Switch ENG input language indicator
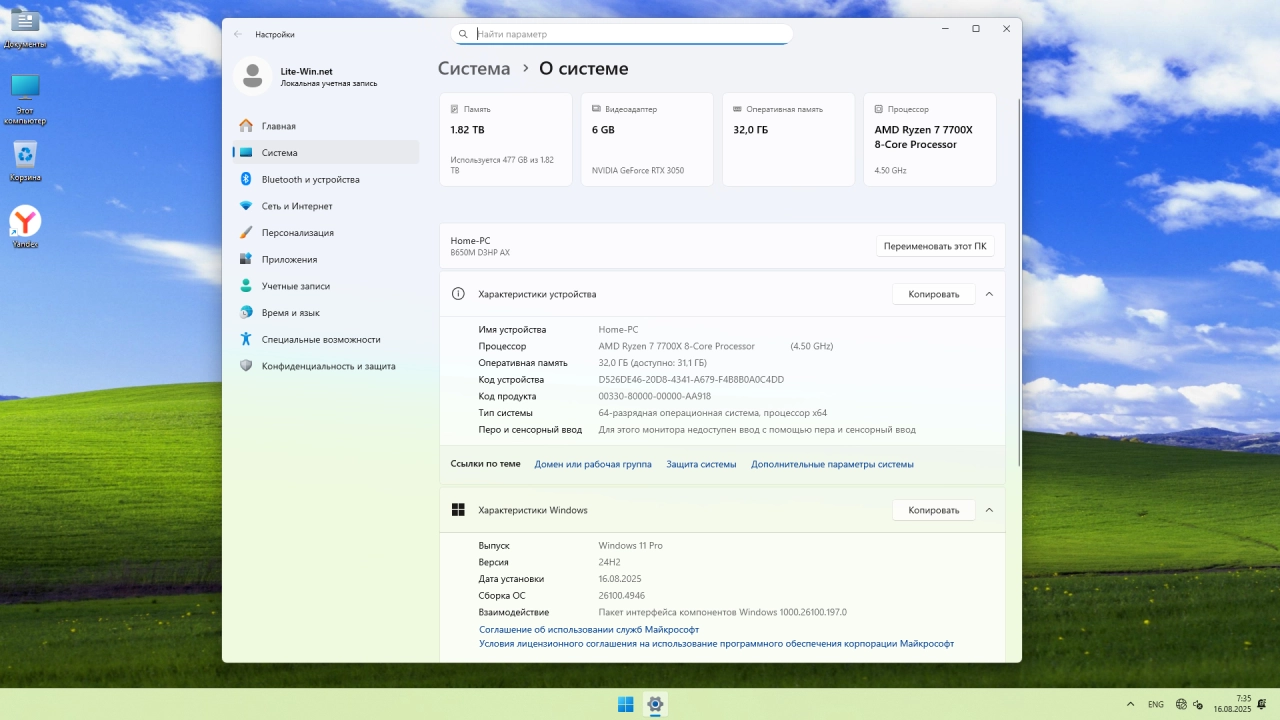The image size is (1280, 720). (1155, 704)
